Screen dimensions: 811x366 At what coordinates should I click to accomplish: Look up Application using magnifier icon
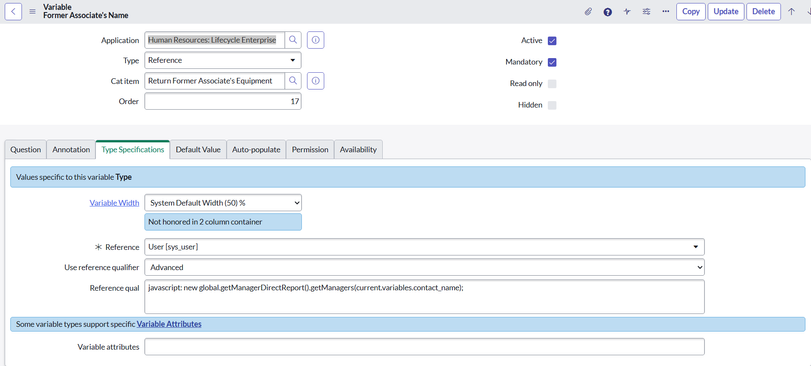[x=293, y=40]
